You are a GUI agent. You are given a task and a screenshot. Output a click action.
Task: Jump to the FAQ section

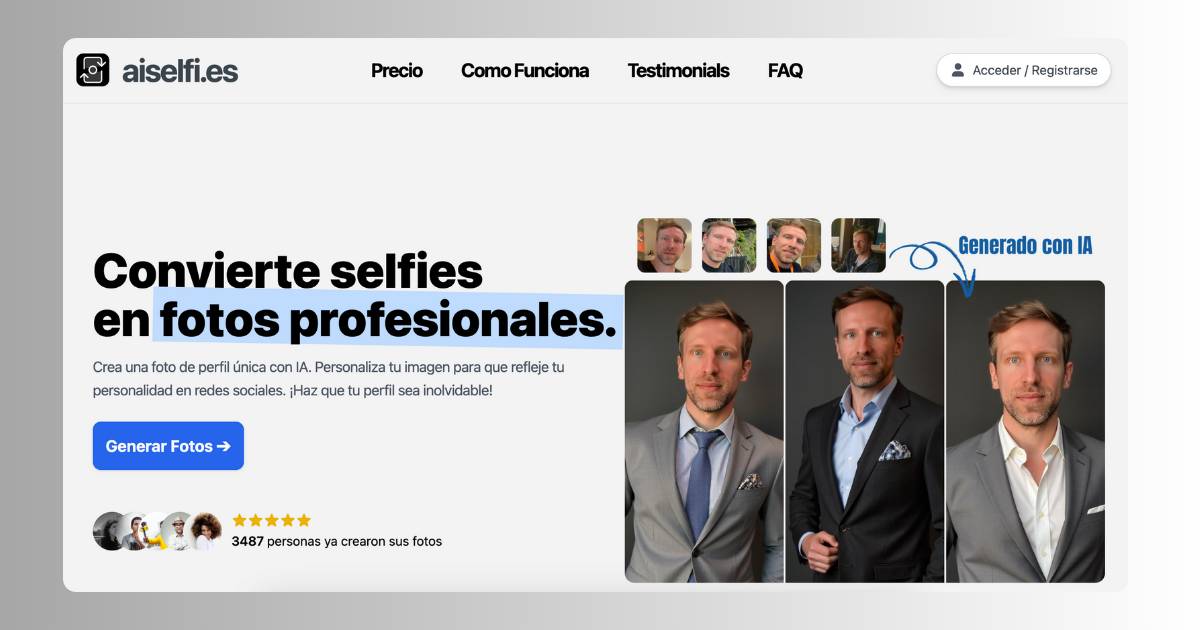point(785,70)
